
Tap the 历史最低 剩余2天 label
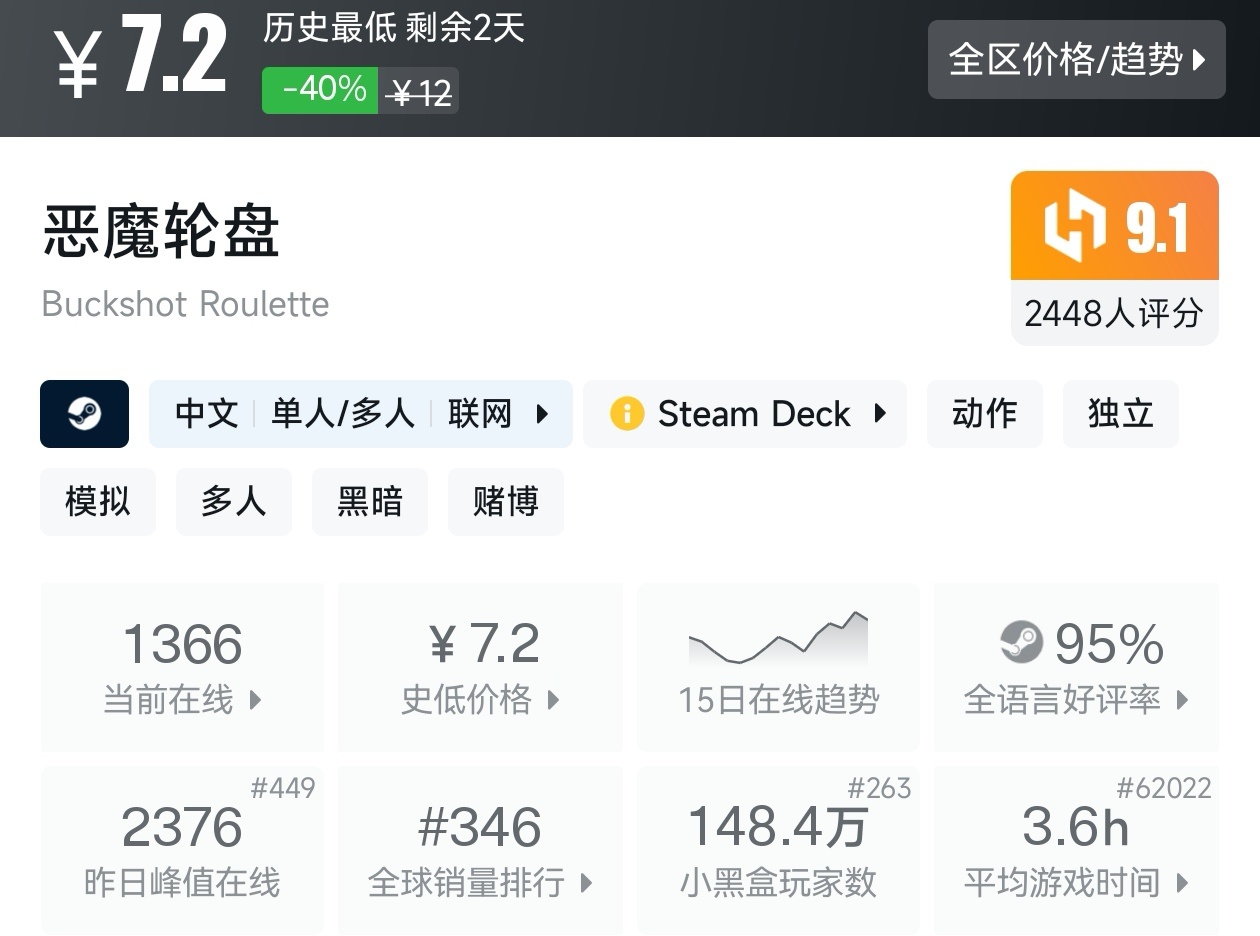[394, 28]
